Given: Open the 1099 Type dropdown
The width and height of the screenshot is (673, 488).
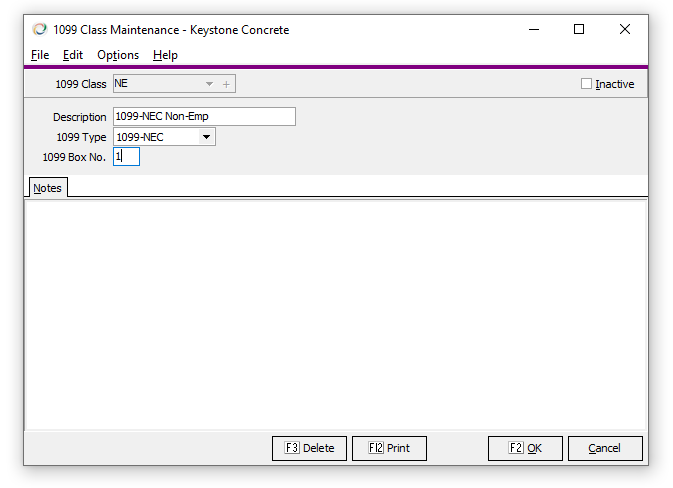Looking at the screenshot, I should point(206,137).
